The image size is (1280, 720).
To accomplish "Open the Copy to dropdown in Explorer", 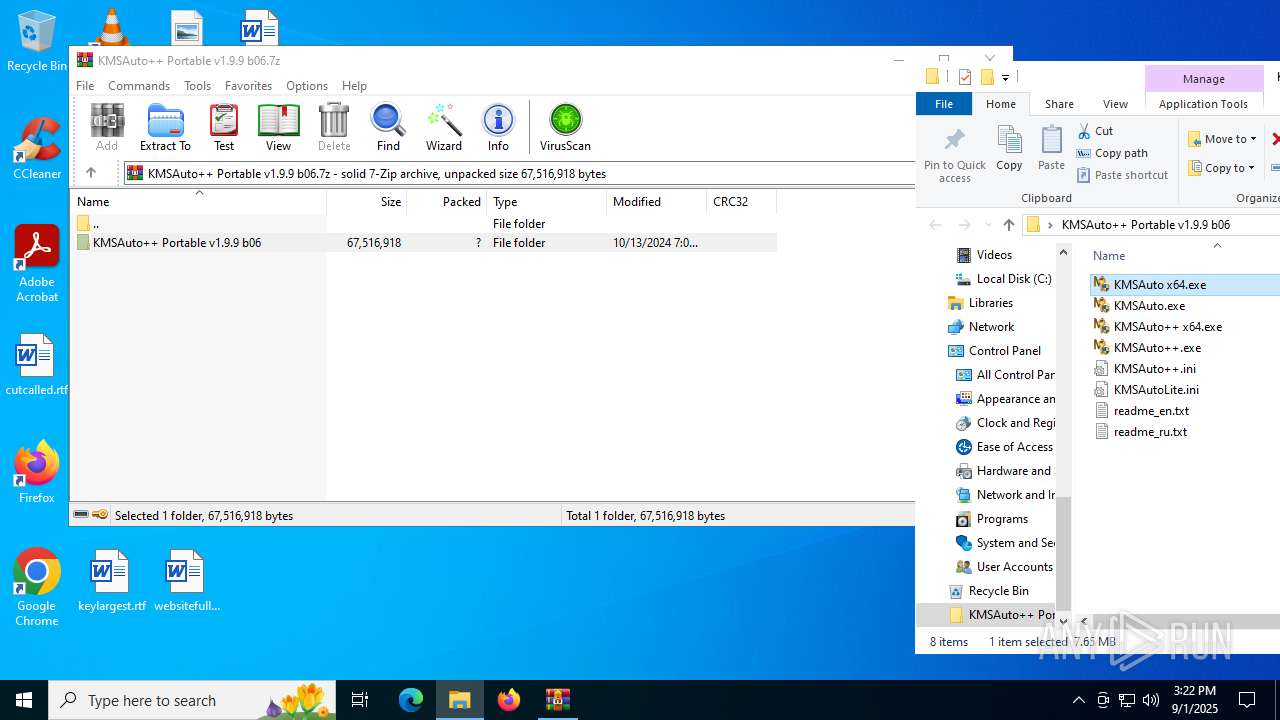I will coord(1221,168).
